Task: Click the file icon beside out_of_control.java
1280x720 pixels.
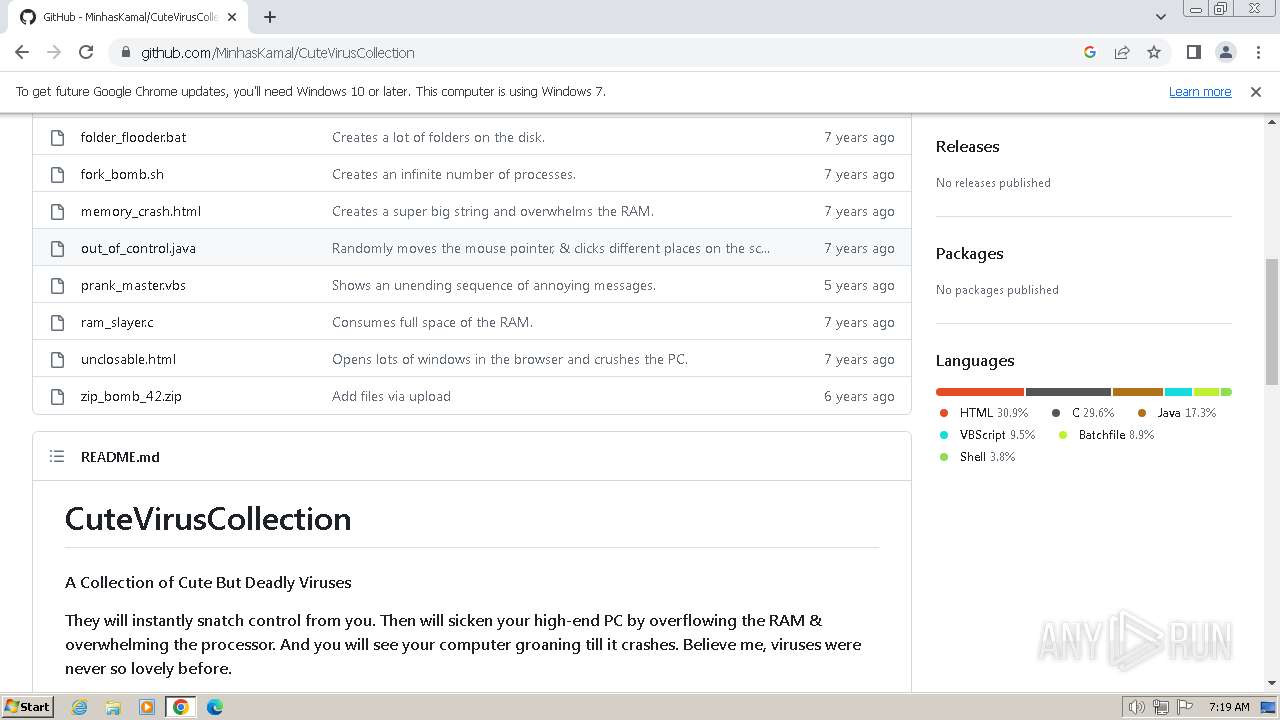Action: pyautogui.click(x=57, y=248)
